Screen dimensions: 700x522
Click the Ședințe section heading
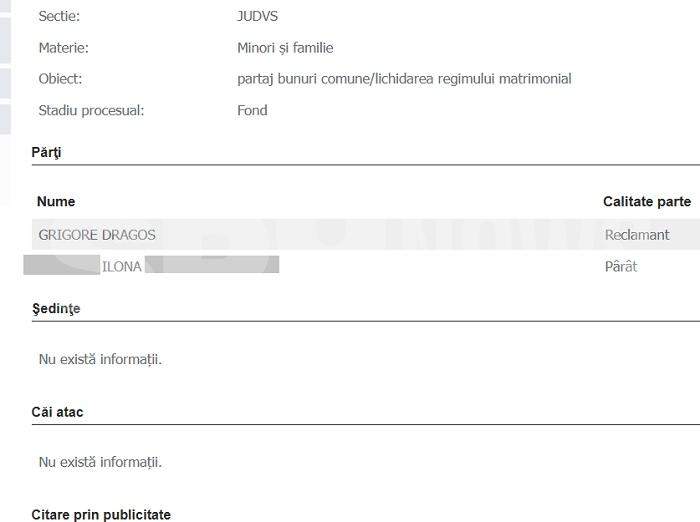click(56, 309)
